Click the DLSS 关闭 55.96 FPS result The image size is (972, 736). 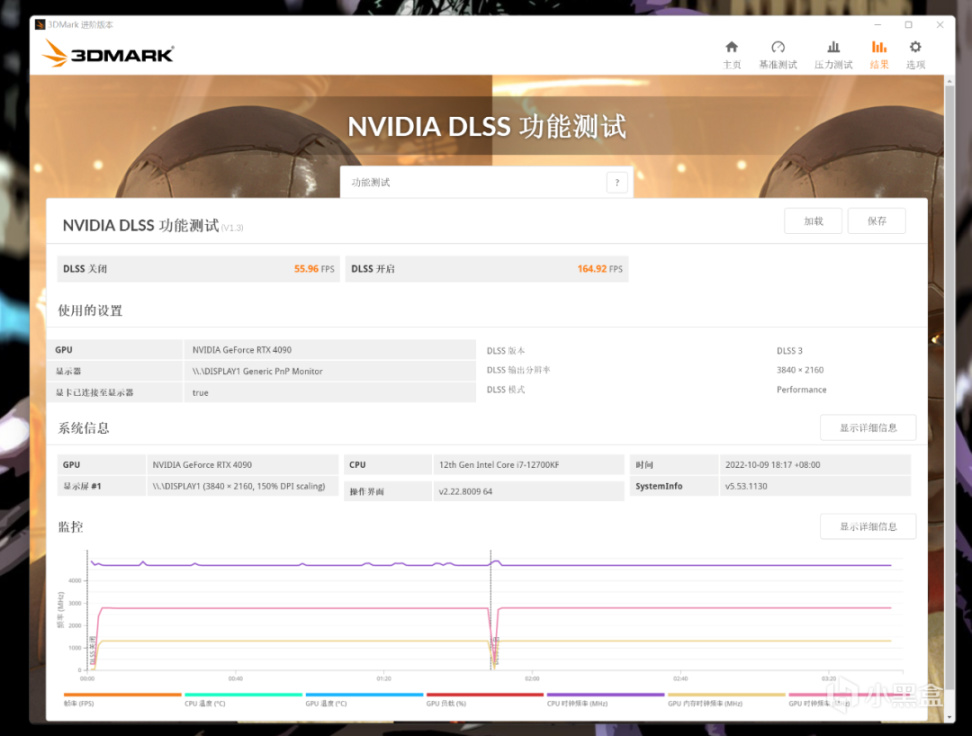[x=198, y=268]
